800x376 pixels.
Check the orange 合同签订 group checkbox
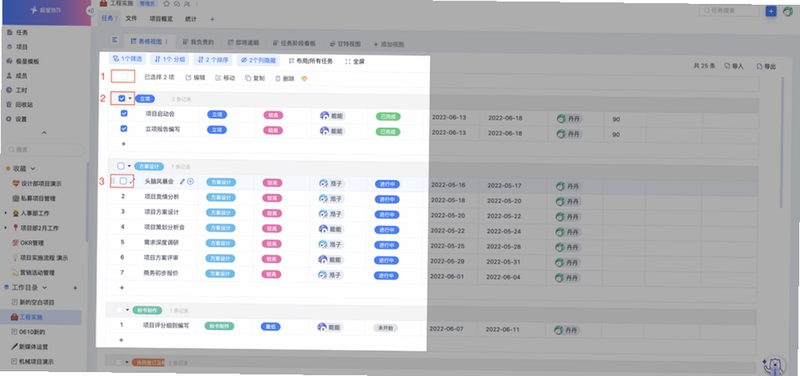pyautogui.click(x=119, y=362)
